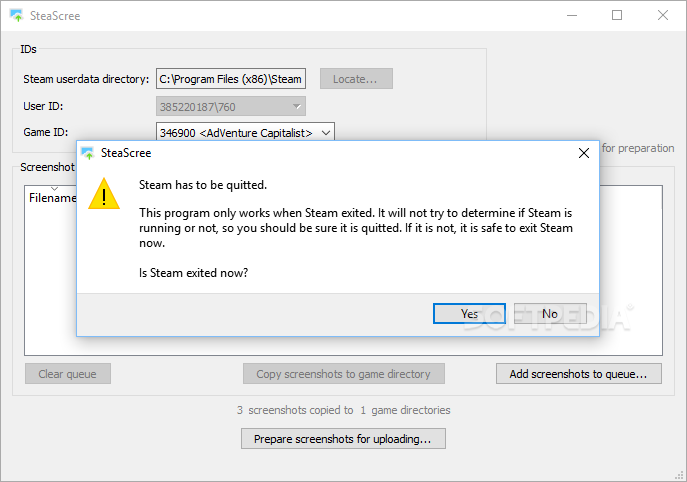The image size is (687, 482).
Task: Click the 'for preparation' text
Action: pos(638,148)
